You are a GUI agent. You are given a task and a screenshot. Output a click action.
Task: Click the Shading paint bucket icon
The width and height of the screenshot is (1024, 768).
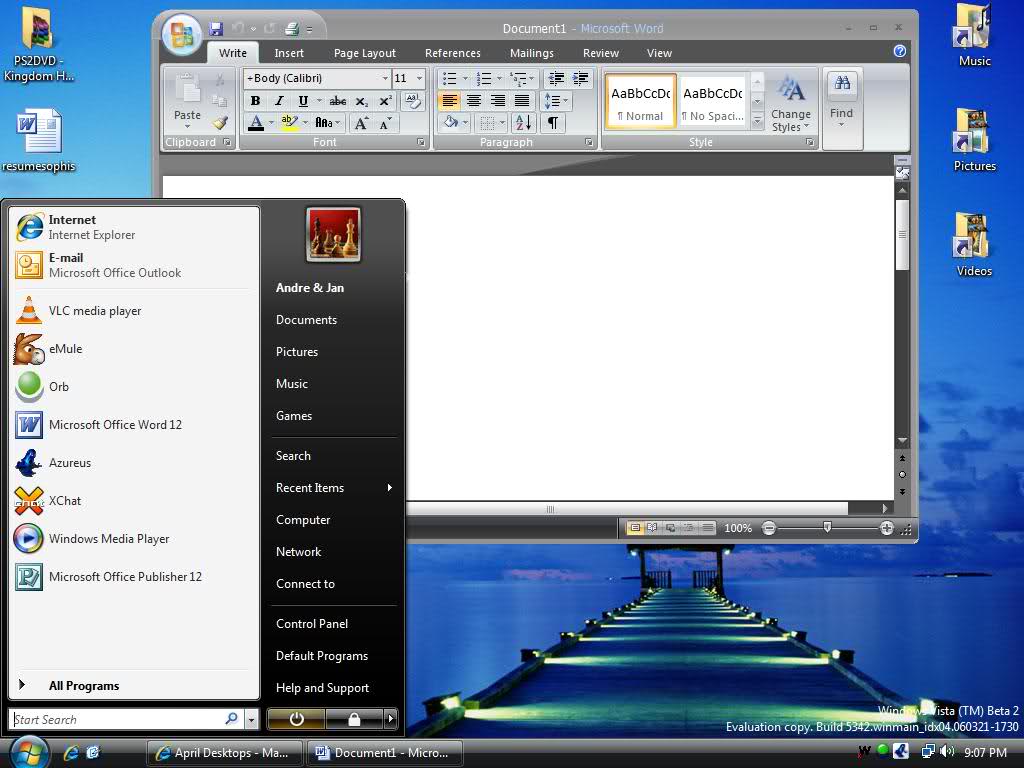[x=451, y=123]
